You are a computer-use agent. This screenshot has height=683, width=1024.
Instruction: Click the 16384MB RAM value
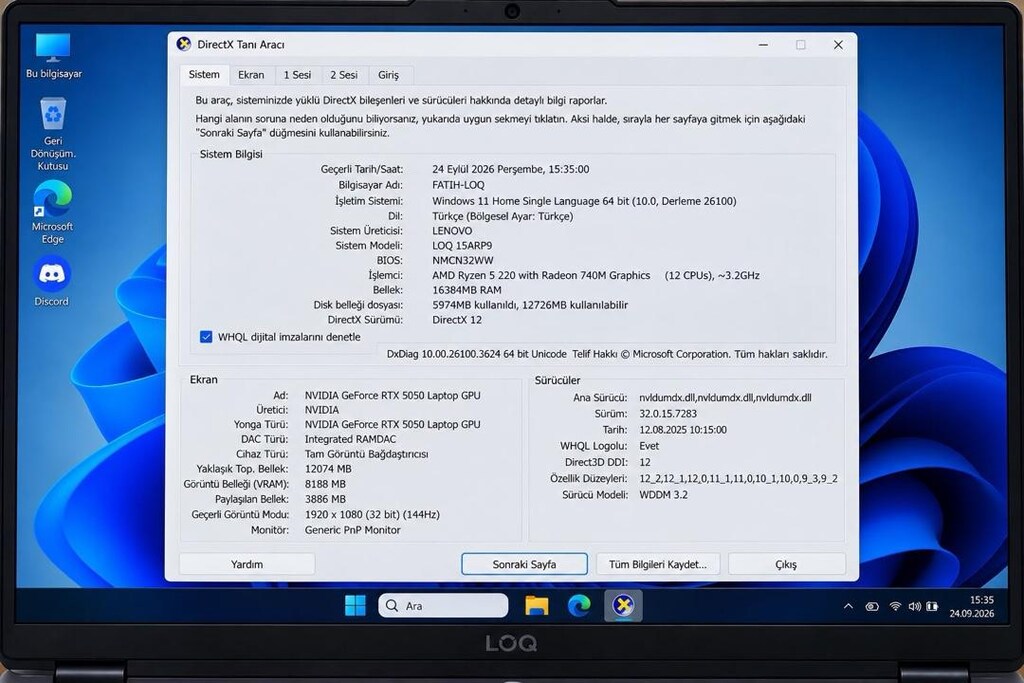point(467,290)
